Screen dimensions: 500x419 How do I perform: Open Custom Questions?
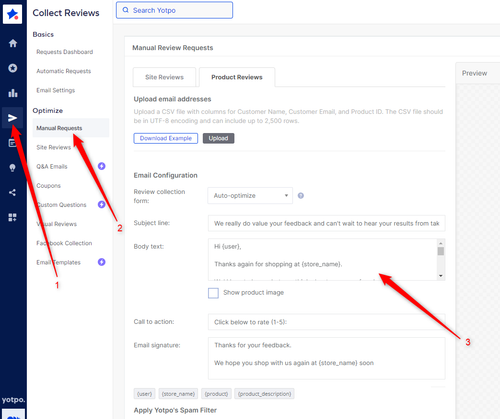tap(61, 205)
